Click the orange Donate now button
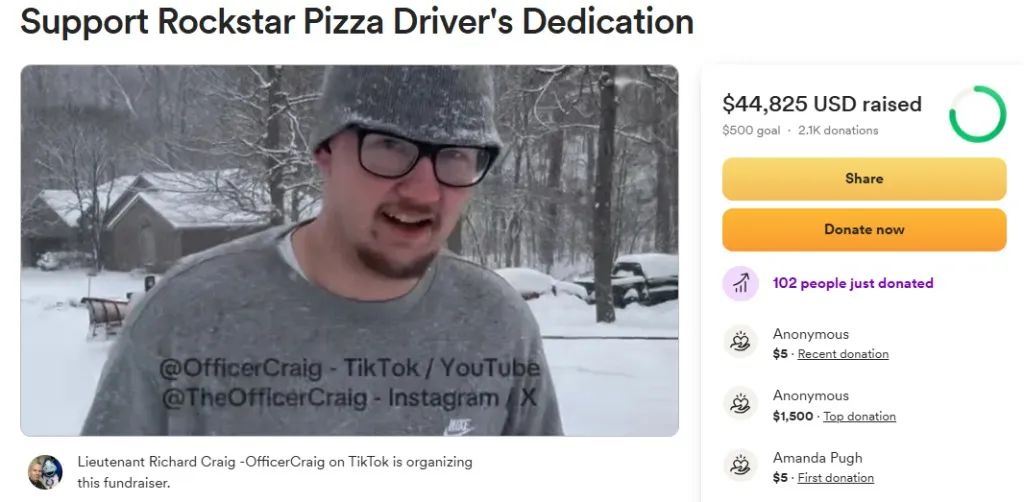The image size is (1024, 502). click(x=863, y=229)
